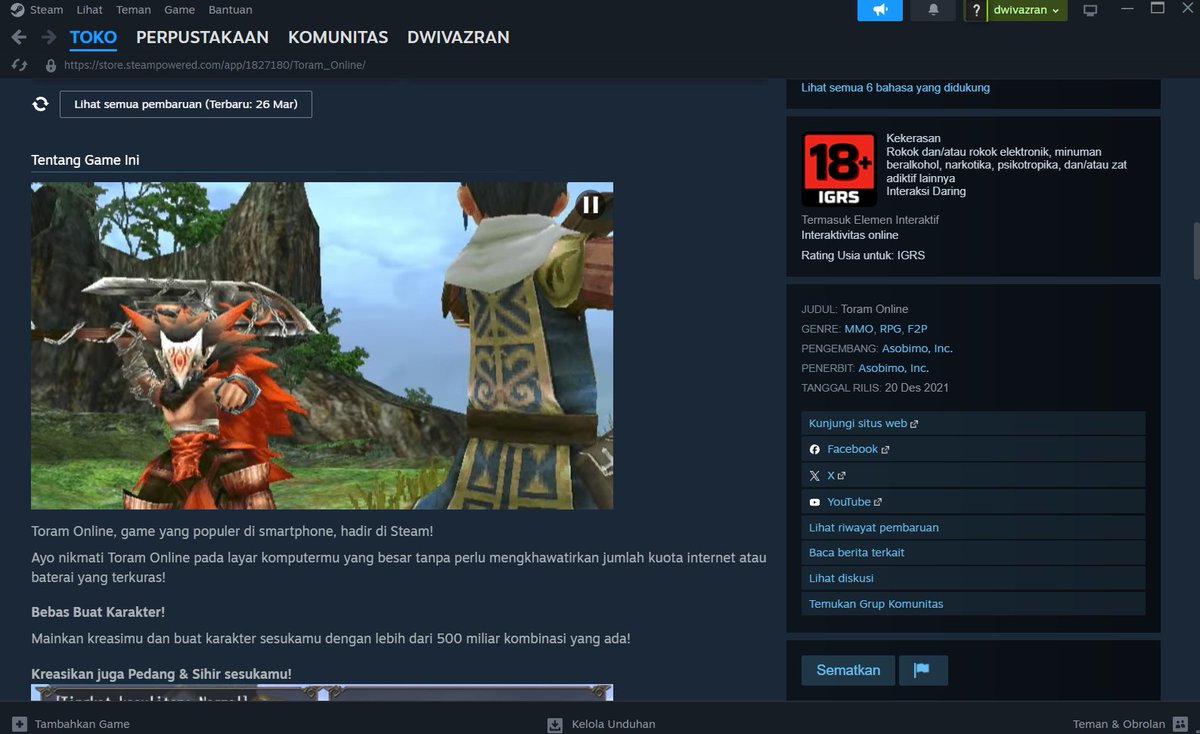Click the 18+ IGRS rating badge

(839, 169)
